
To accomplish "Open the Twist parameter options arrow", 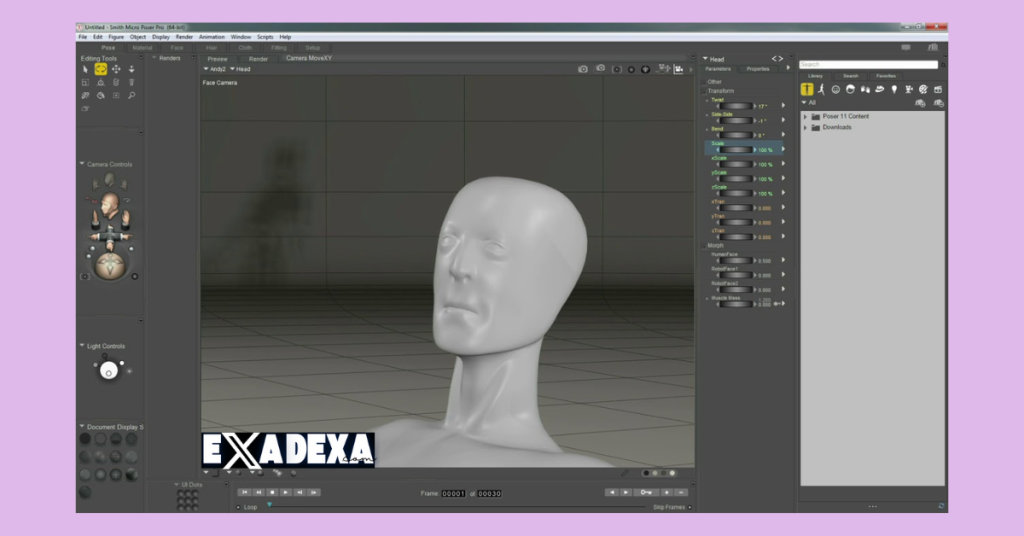I will (784, 105).
